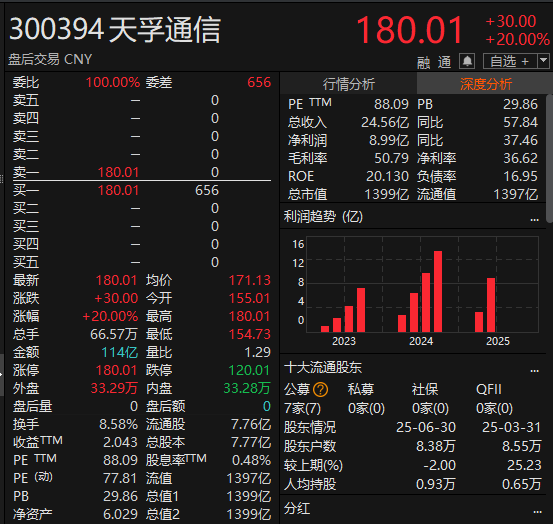Click the tallest 2024 profit bar
The width and height of the screenshot is (553, 524).
click(438, 291)
